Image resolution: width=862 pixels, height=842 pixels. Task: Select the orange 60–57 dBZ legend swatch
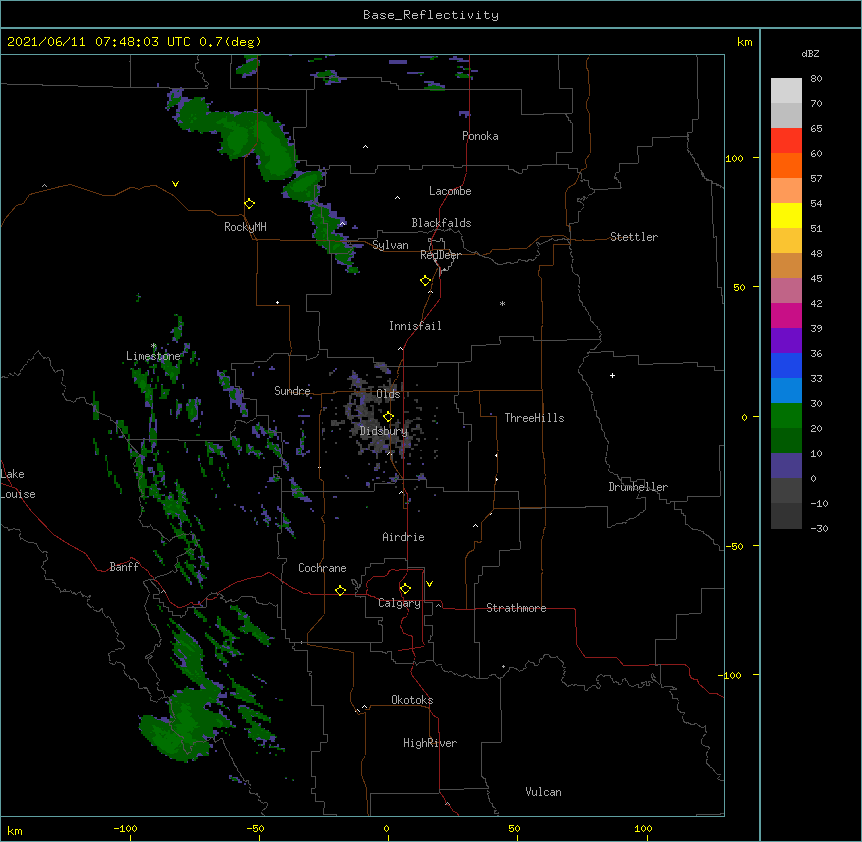coord(786,165)
